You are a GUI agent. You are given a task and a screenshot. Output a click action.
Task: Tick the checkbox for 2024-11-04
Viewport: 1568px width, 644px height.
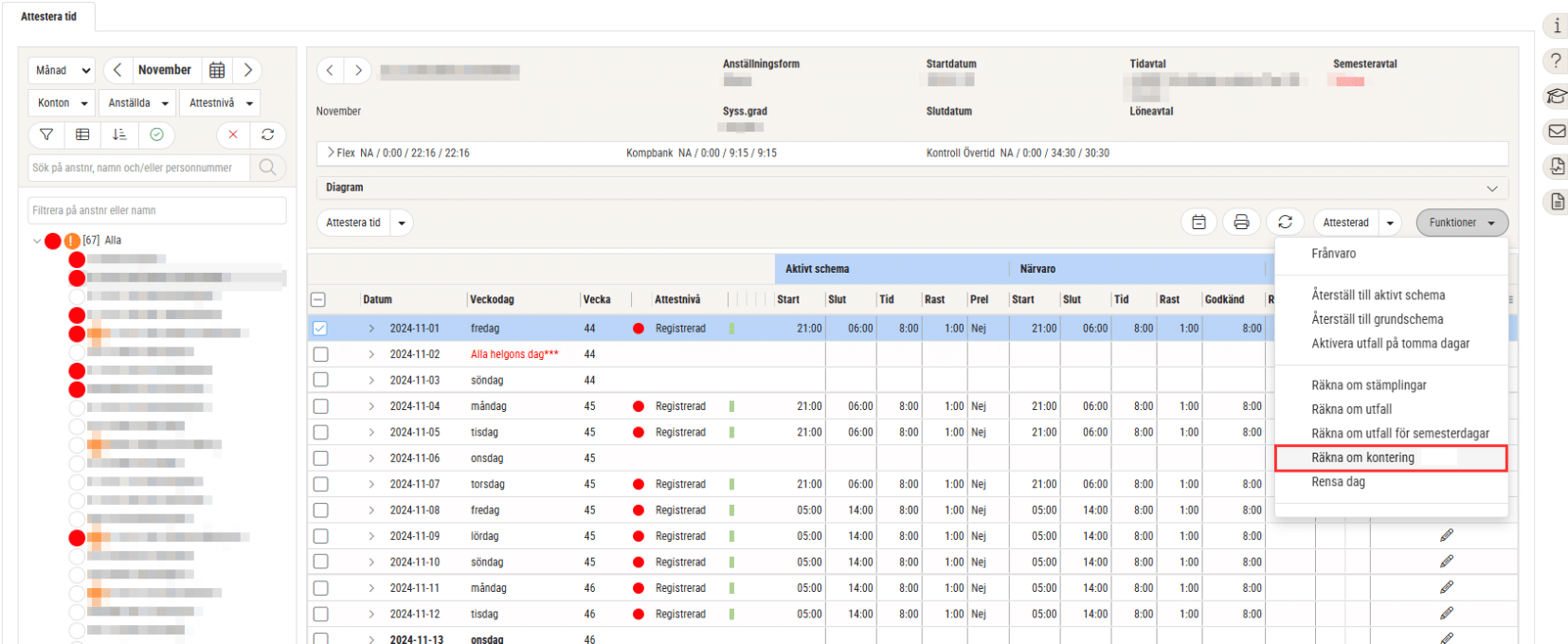click(x=320, y=406)
